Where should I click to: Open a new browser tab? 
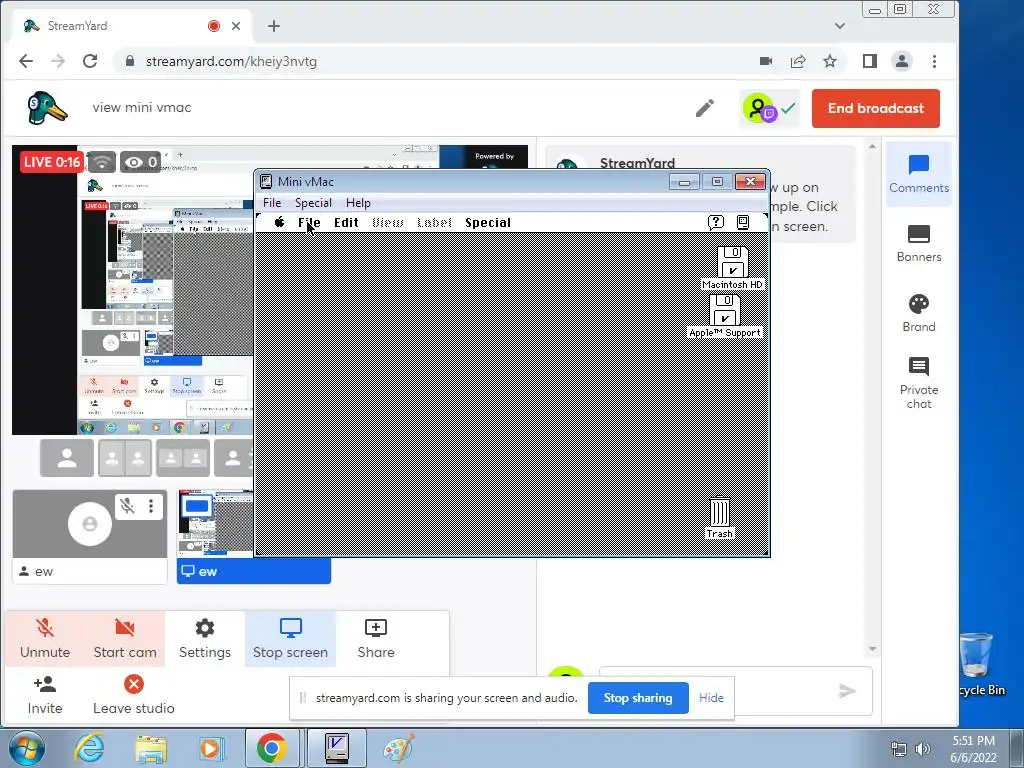274,26
